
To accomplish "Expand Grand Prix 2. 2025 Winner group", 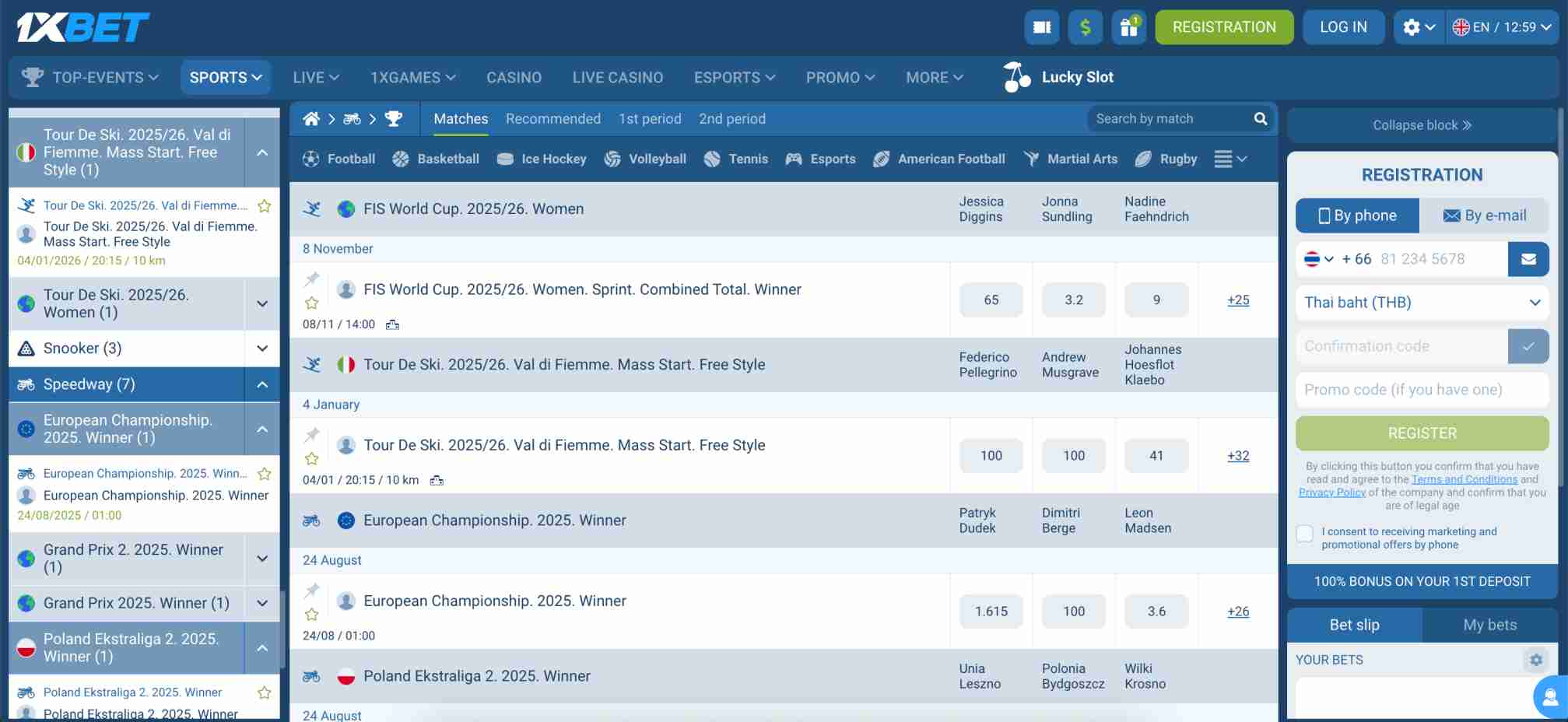I will 262,559.
